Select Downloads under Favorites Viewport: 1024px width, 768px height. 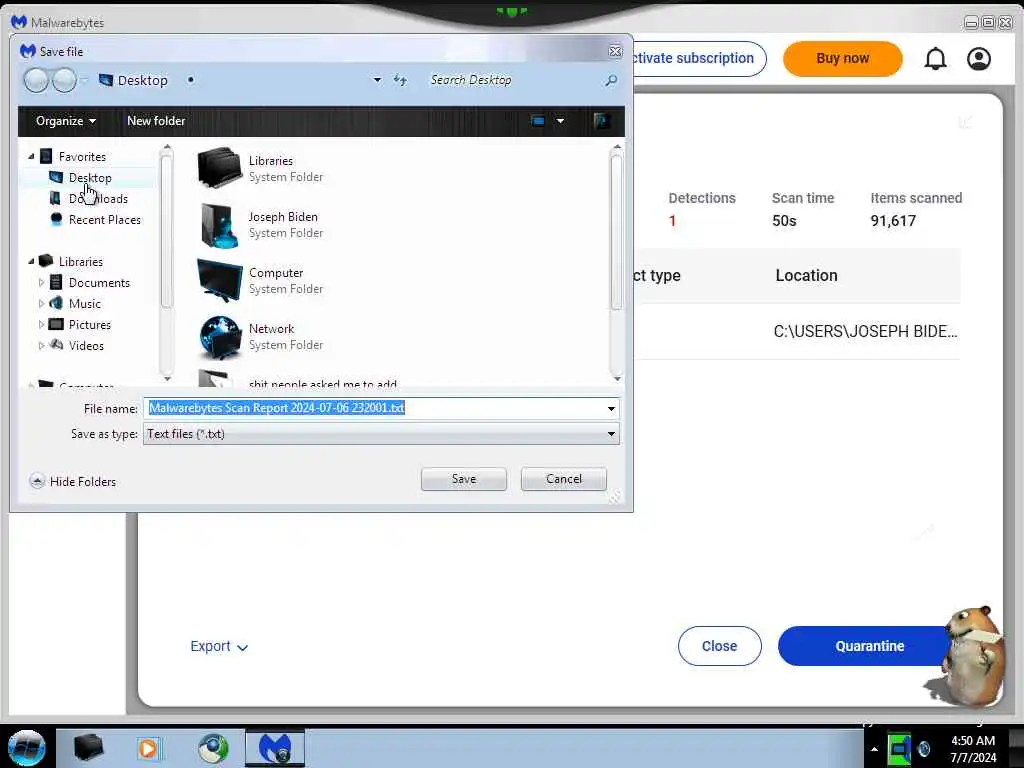tap(98, 199)
